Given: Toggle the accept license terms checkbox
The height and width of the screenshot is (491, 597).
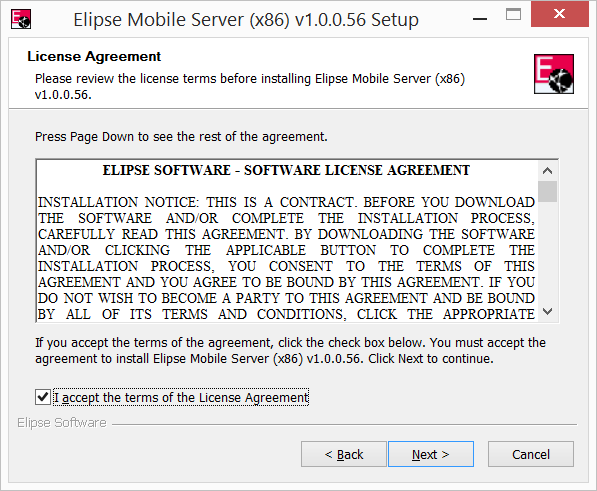Looking at the screenshot, I should pyautogui.click(x=43, y=397).
